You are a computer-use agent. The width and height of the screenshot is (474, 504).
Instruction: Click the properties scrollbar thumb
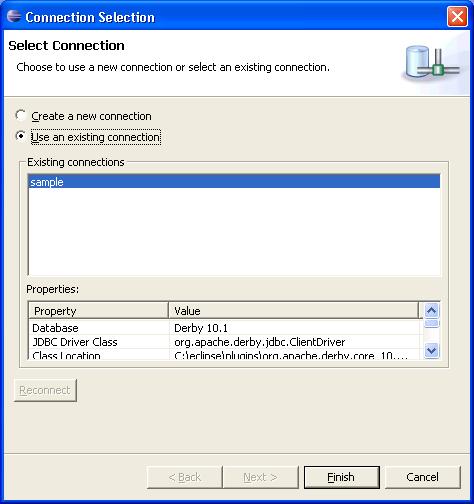(432, 323)
